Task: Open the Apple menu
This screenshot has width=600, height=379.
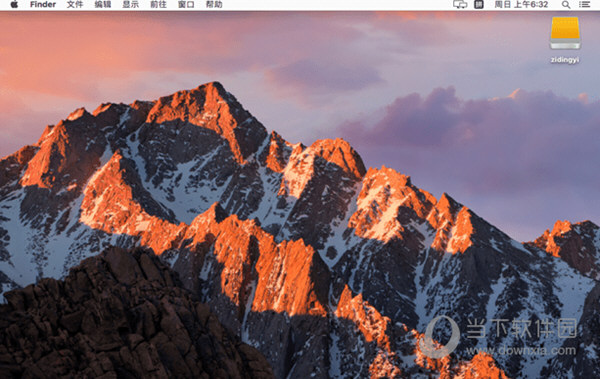Action: click(14, 5)
